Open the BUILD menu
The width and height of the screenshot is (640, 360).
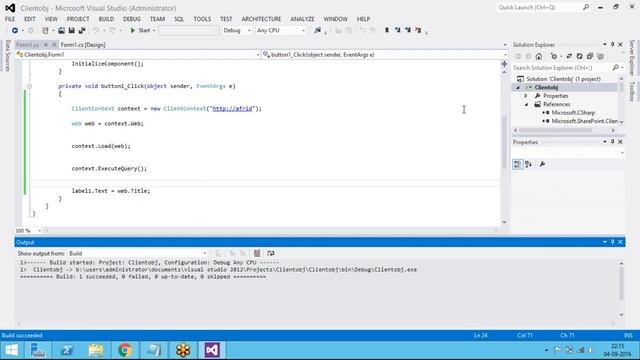click(x=106, y=19)
